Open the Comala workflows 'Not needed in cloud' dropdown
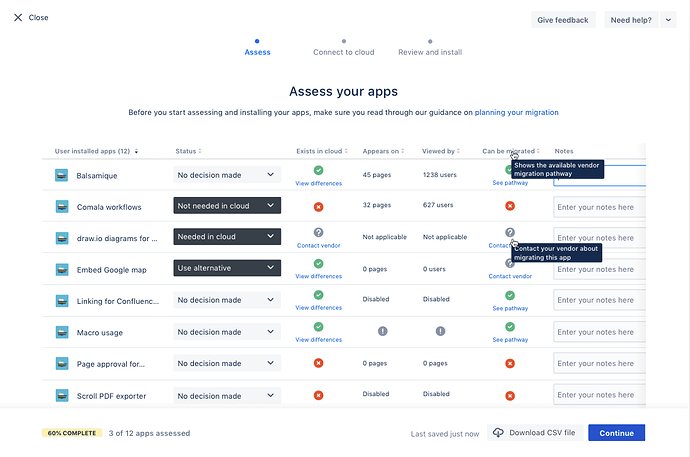690x457 pixels. (227, 205)
